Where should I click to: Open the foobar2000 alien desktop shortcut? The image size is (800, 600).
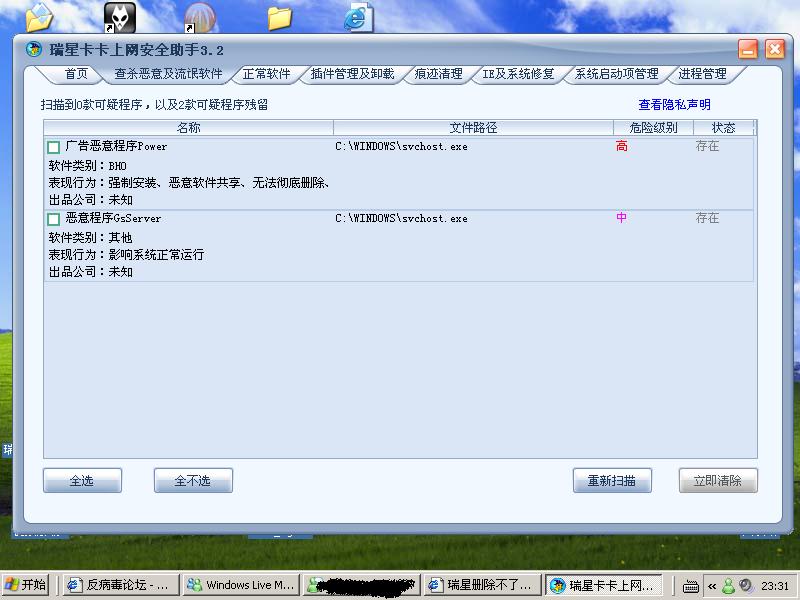(120, 17)
